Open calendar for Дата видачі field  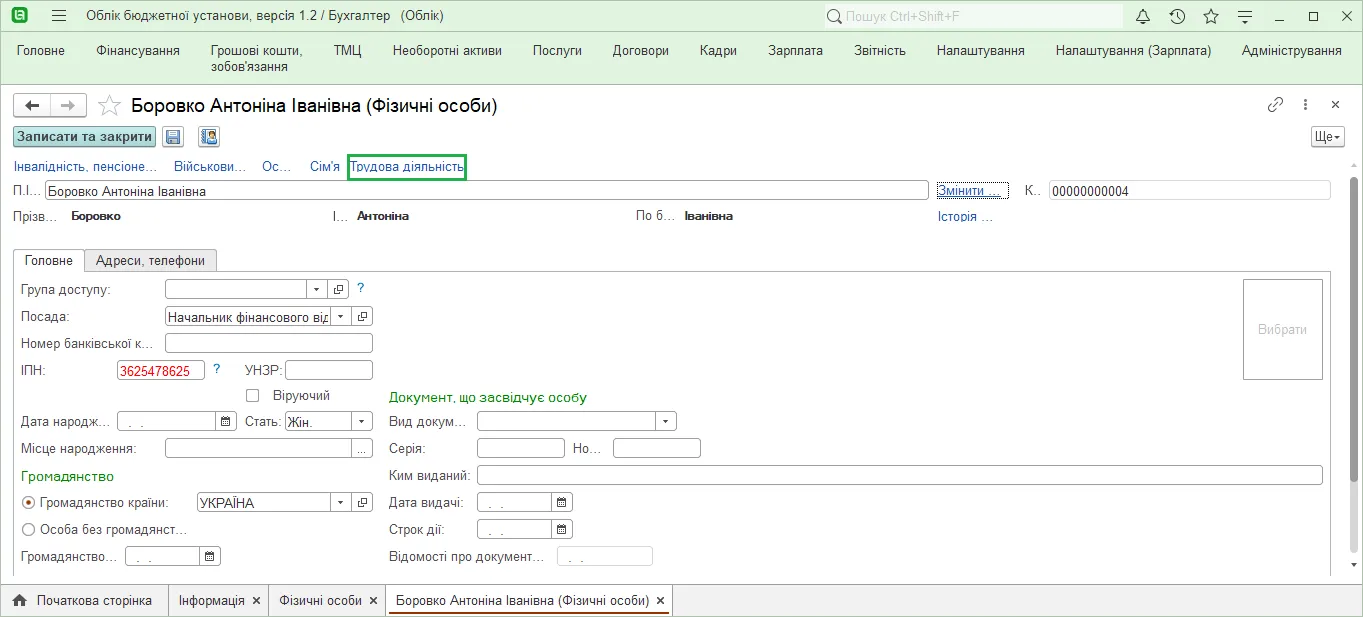pyautogui.click(x=562, y=502)
